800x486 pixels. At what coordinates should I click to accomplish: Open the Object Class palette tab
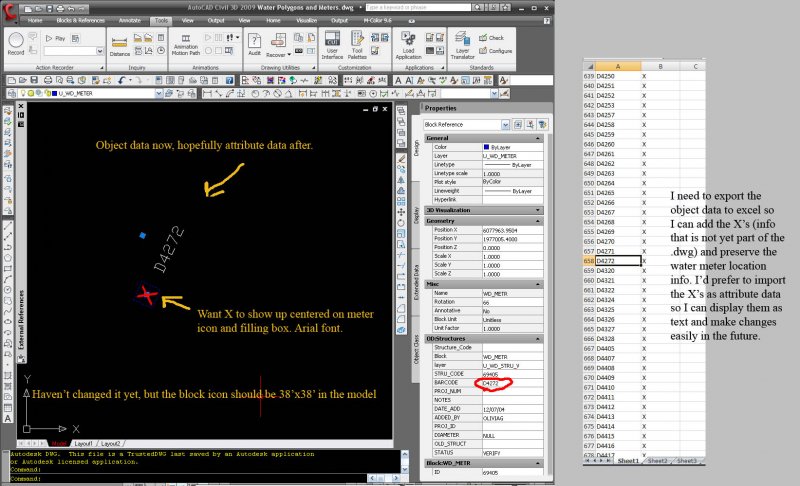point(416,350)
